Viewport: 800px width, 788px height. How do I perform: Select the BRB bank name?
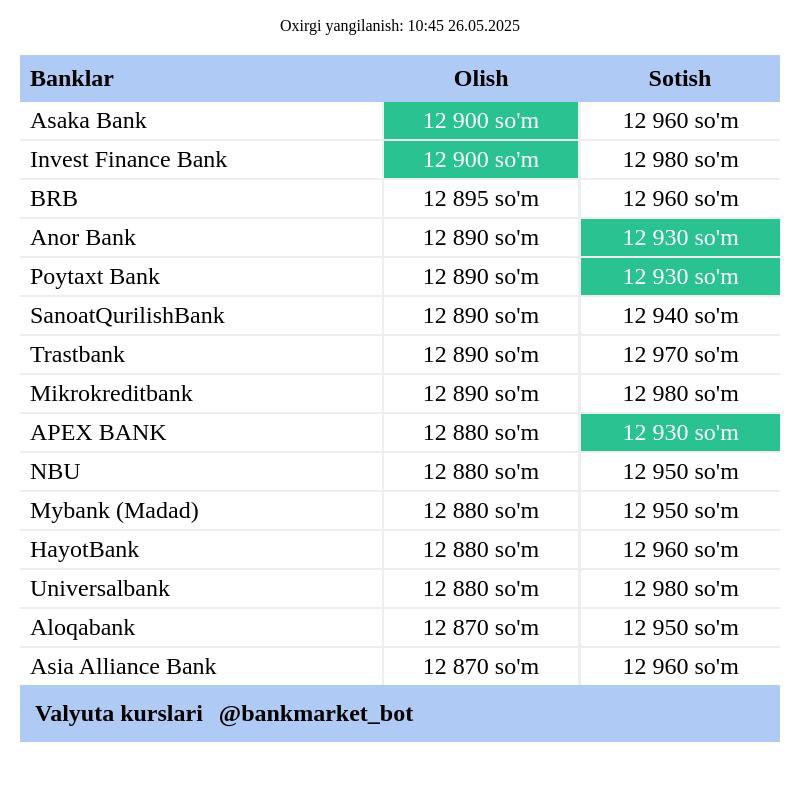(x=54, y=199)
